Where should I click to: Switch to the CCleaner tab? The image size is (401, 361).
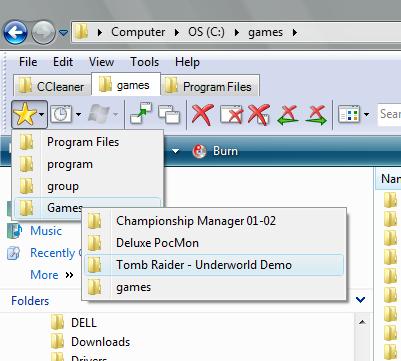point(52,86)
